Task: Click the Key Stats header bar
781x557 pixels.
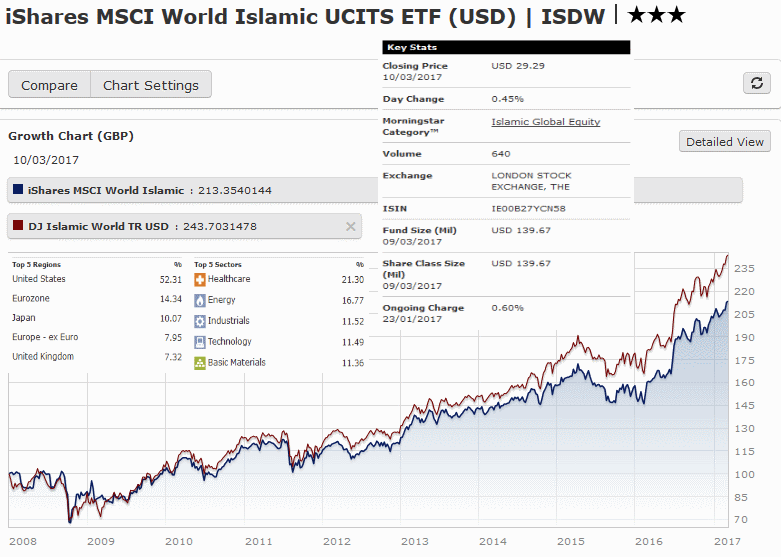Action: click(x=506, y=47)
